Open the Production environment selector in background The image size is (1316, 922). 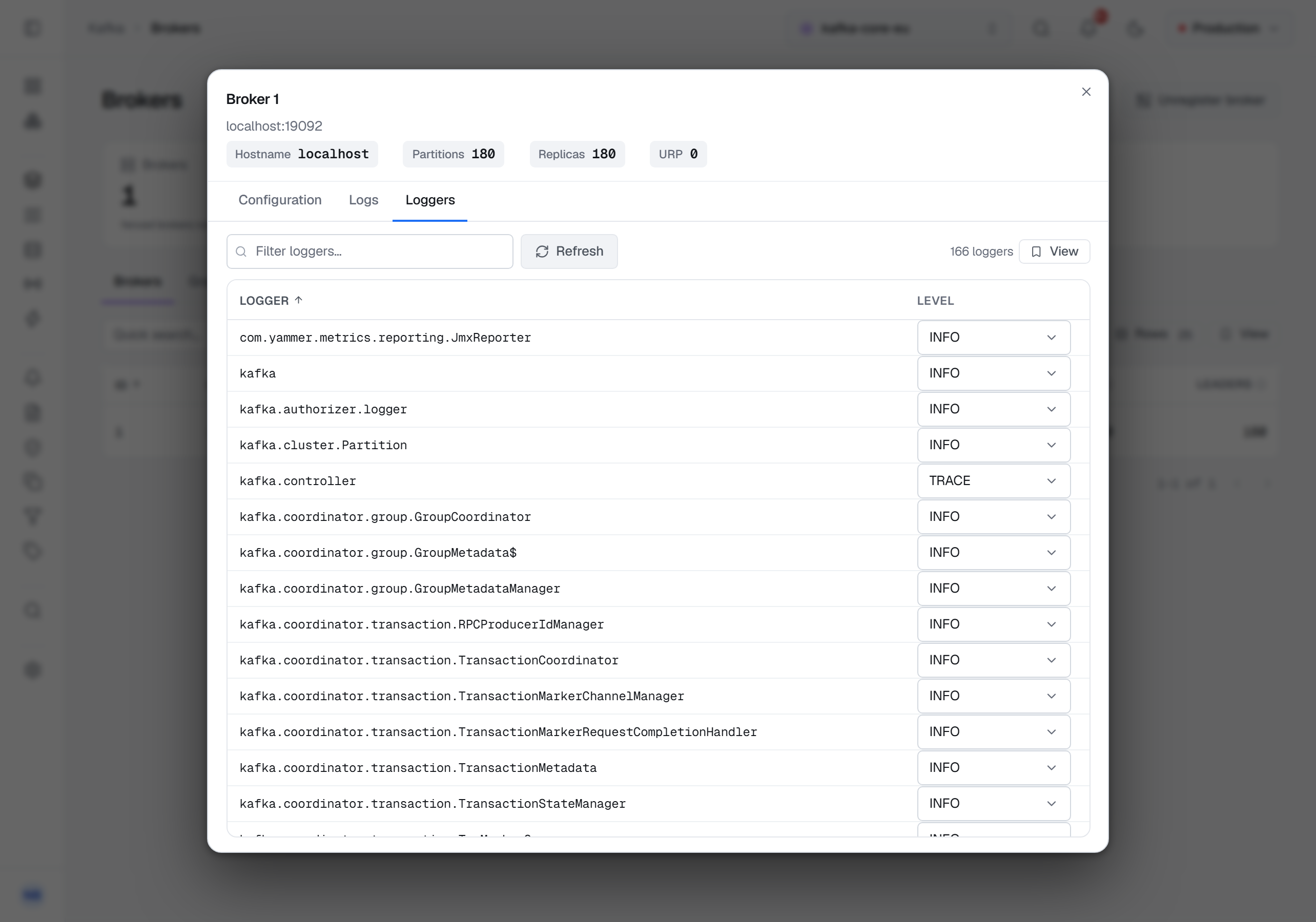1229,28
